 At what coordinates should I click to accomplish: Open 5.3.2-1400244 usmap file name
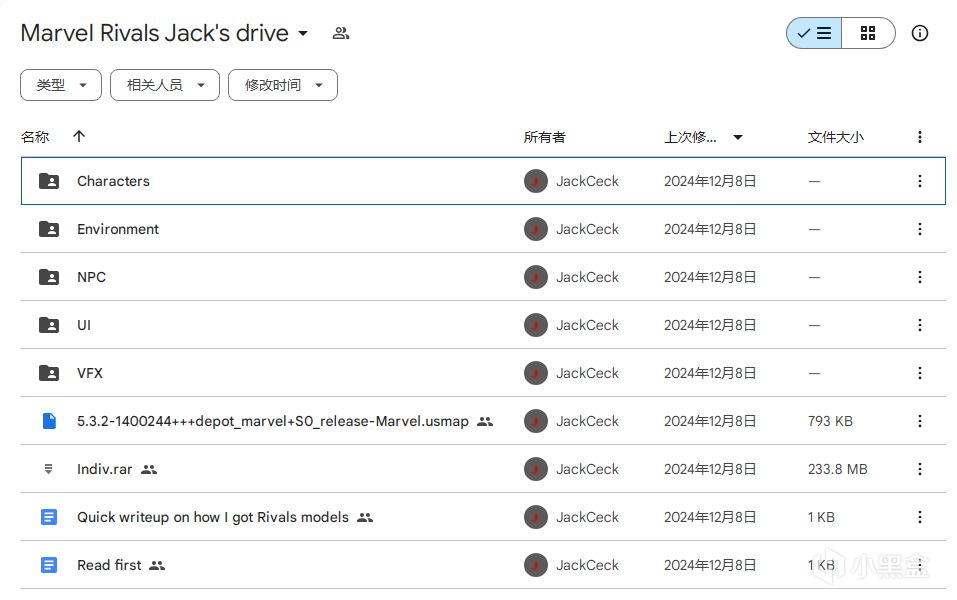tap(273, 421)
